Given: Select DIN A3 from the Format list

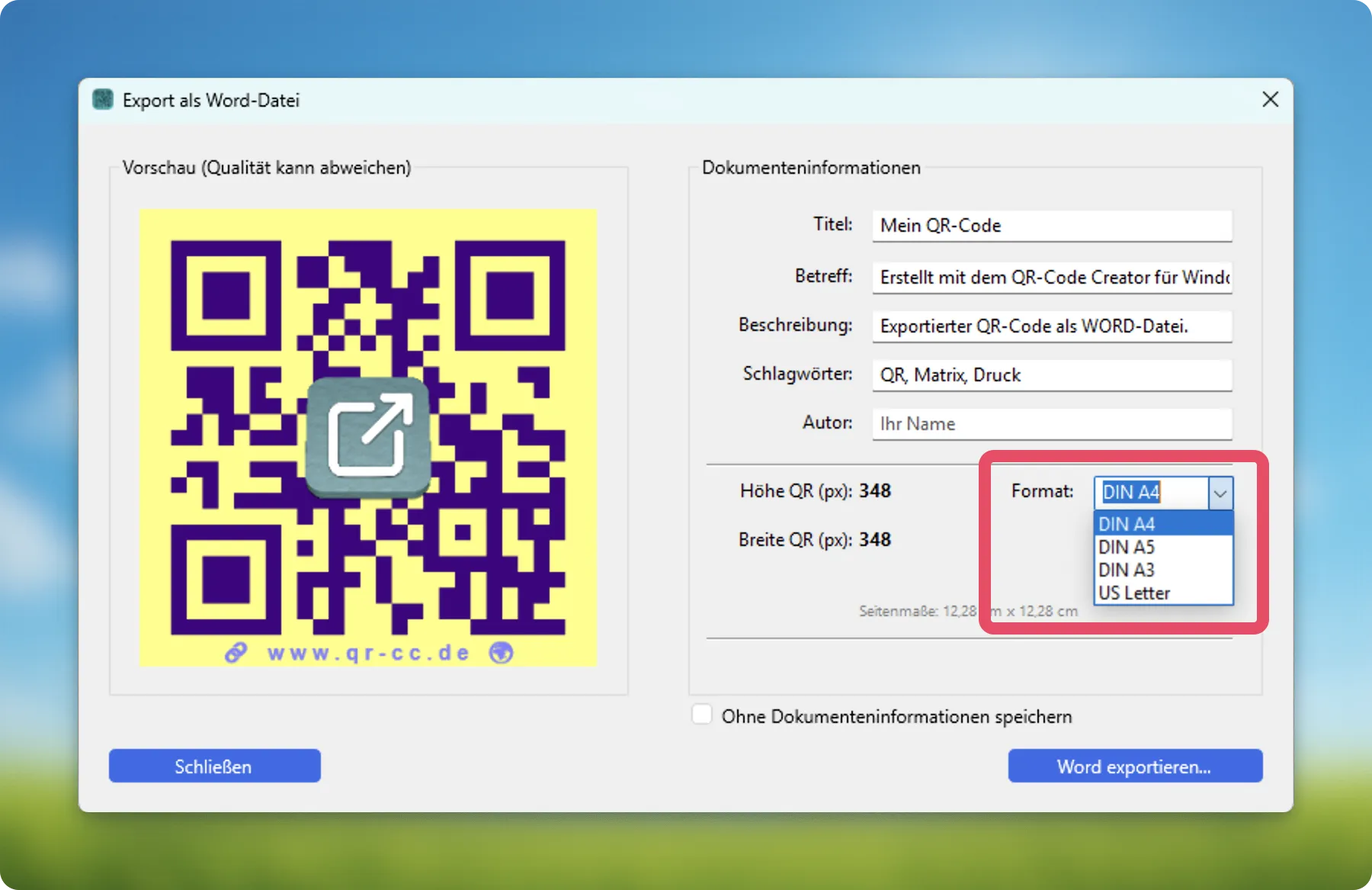Looking at the screenshot, I should (x=1163, y=570).
